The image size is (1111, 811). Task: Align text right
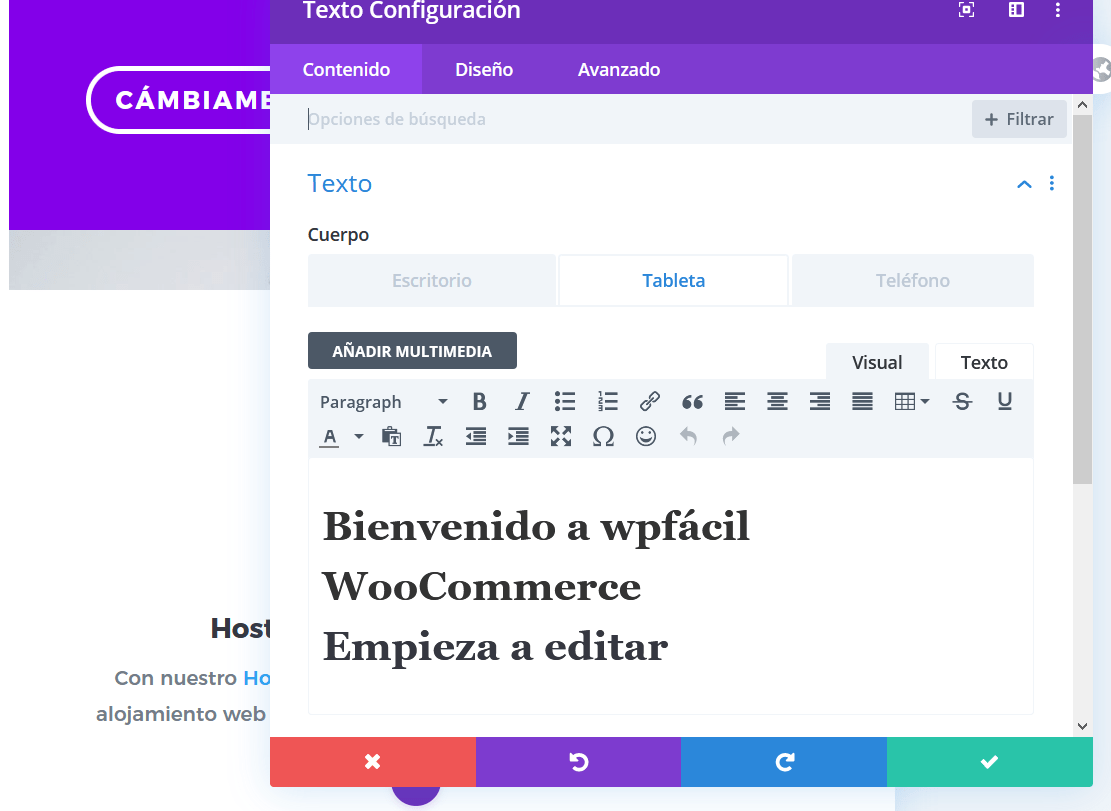pos(820,402)
